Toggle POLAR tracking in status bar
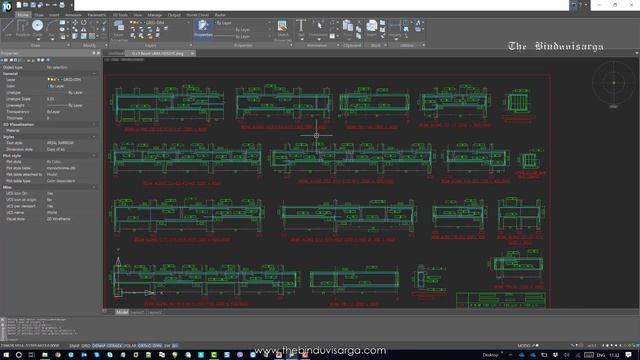 130,346
